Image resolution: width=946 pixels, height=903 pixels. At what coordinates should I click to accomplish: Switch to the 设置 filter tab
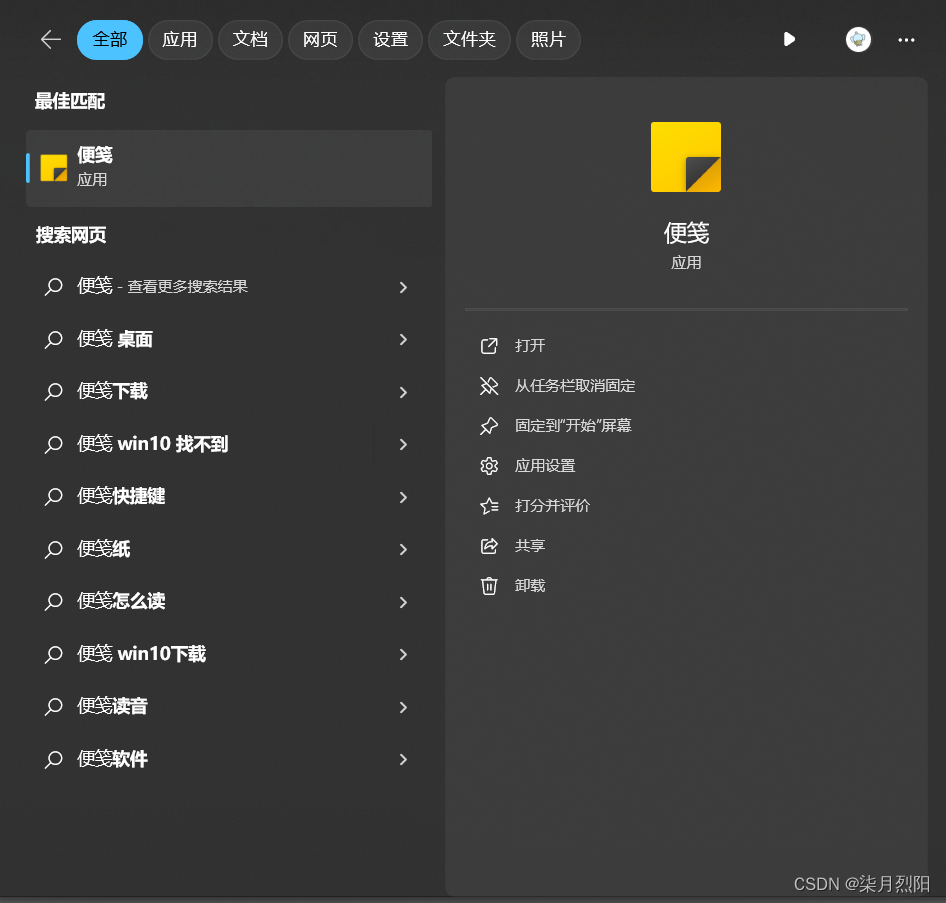click(390, 40)
